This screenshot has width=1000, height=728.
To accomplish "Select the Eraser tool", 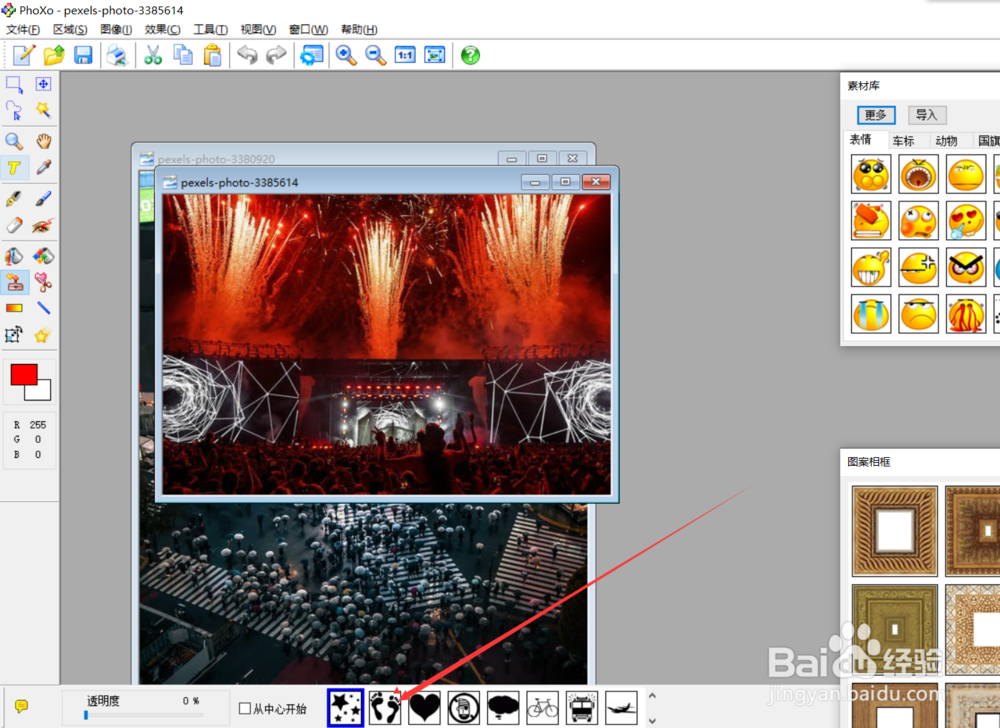I will pos(14,225).
